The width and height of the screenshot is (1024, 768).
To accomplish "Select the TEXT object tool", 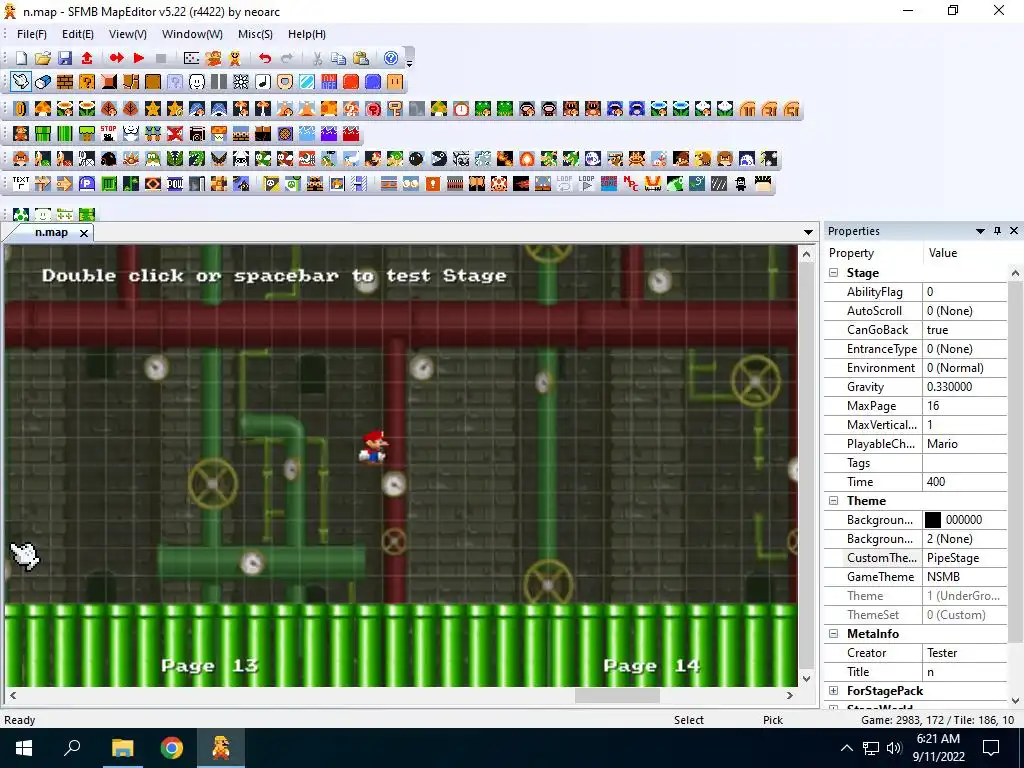I will (21, 184).
